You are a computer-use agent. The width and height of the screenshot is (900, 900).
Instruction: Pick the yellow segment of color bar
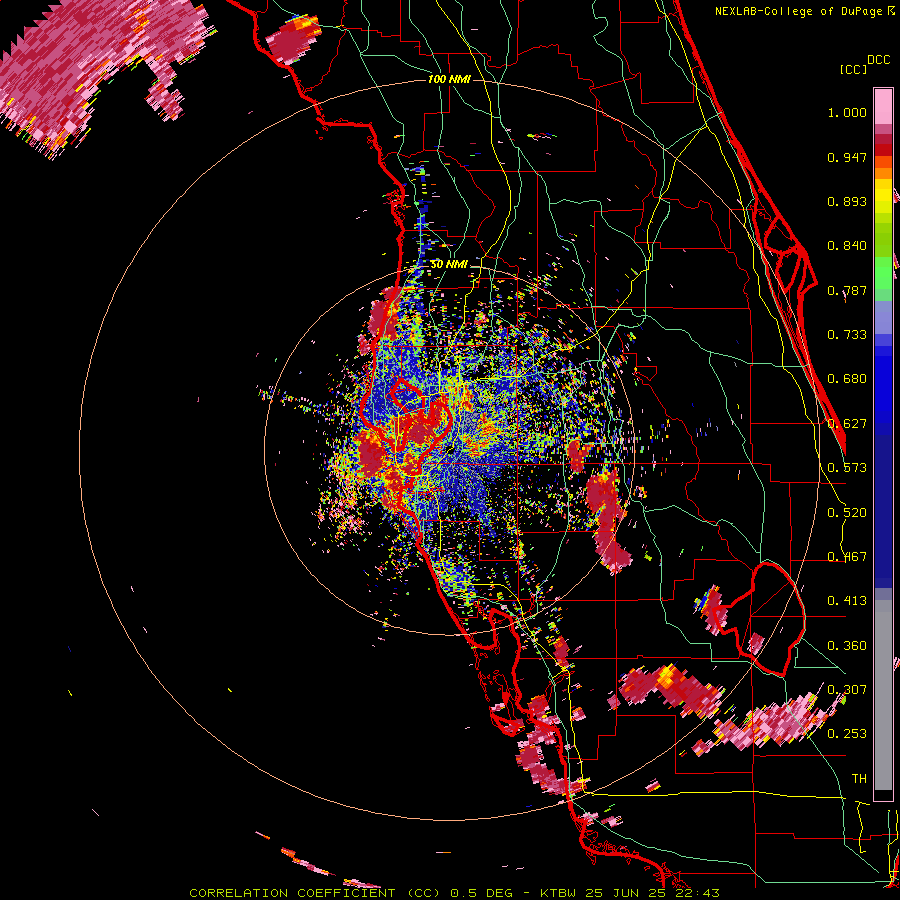click(x=883, y=196)
